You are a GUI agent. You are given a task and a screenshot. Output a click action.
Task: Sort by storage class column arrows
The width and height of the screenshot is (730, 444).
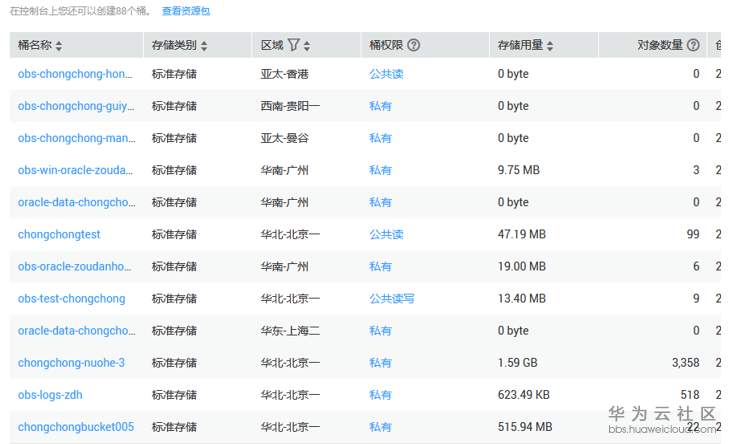(x=204, y=46)
